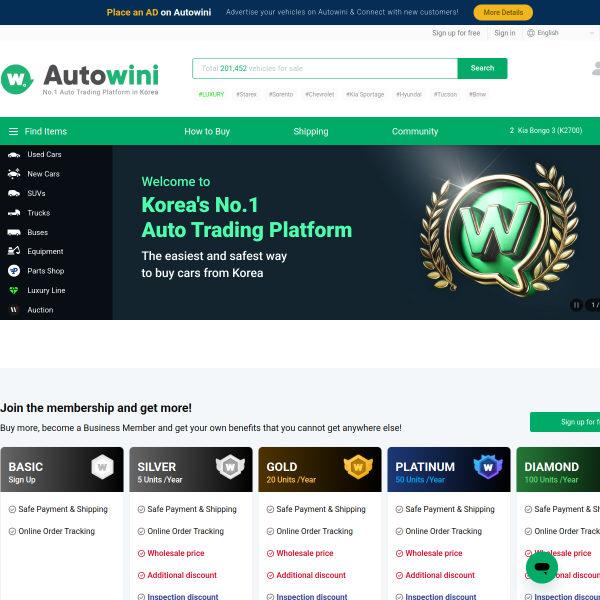This screenshot has width=600, height=600.
Task: Click the DIAMOND 100 Units/Year card header
Action: click(x=558, y=470)
